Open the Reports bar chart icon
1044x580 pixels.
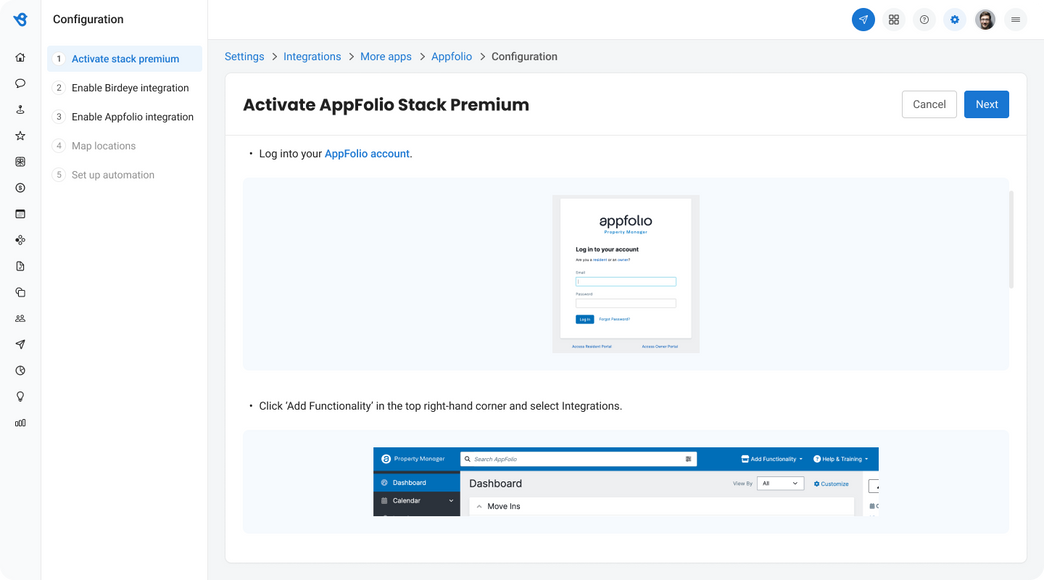coord(20,423)
